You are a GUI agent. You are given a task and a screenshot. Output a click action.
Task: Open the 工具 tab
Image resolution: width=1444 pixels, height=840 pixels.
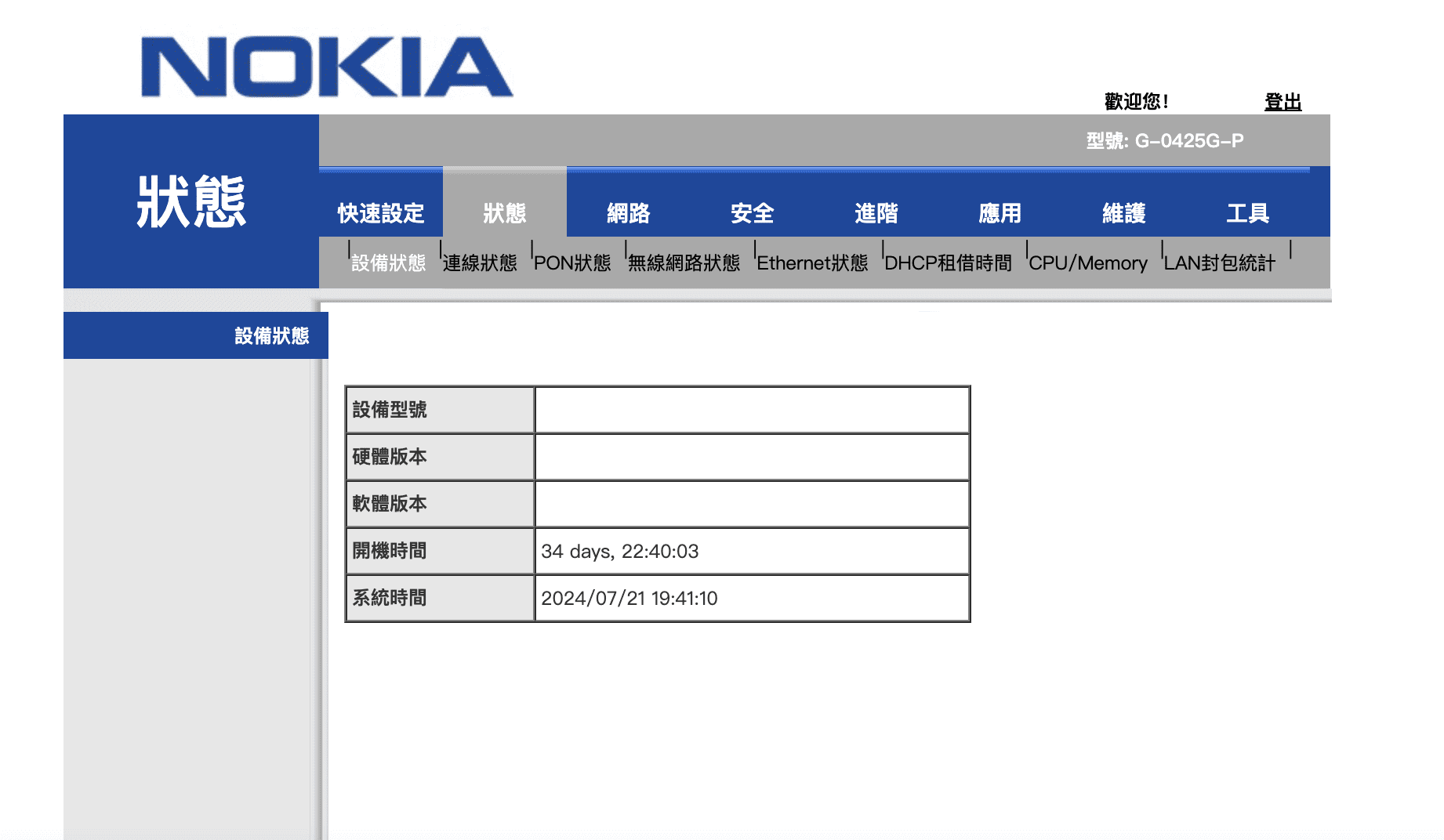coord(1248,212)
